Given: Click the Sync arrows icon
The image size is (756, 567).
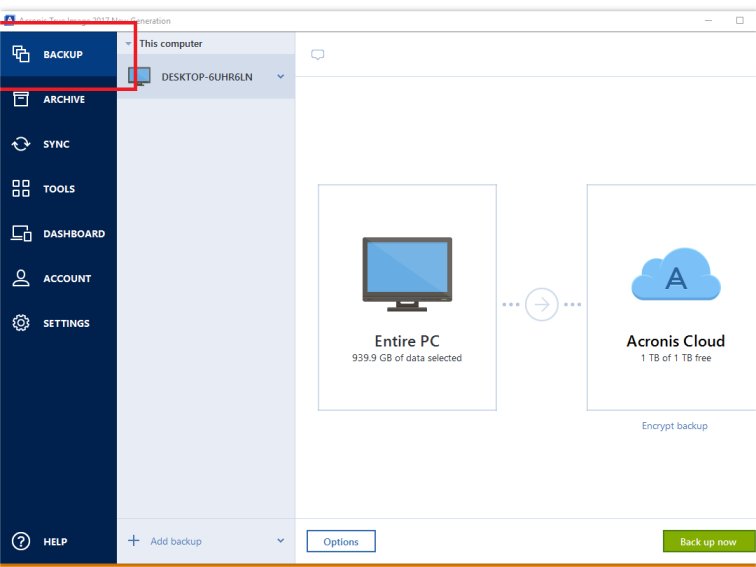Looking at the screenshot, I should (x=21, y=144).
